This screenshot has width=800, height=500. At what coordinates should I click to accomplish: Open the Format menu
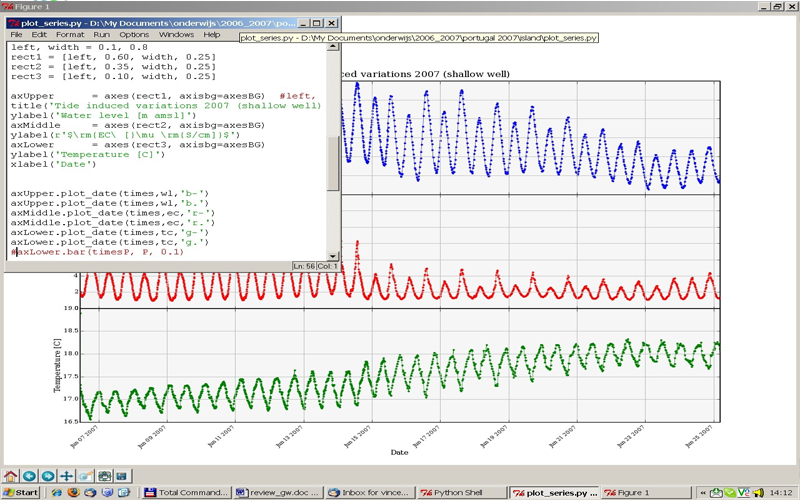[x=70, y=35]
